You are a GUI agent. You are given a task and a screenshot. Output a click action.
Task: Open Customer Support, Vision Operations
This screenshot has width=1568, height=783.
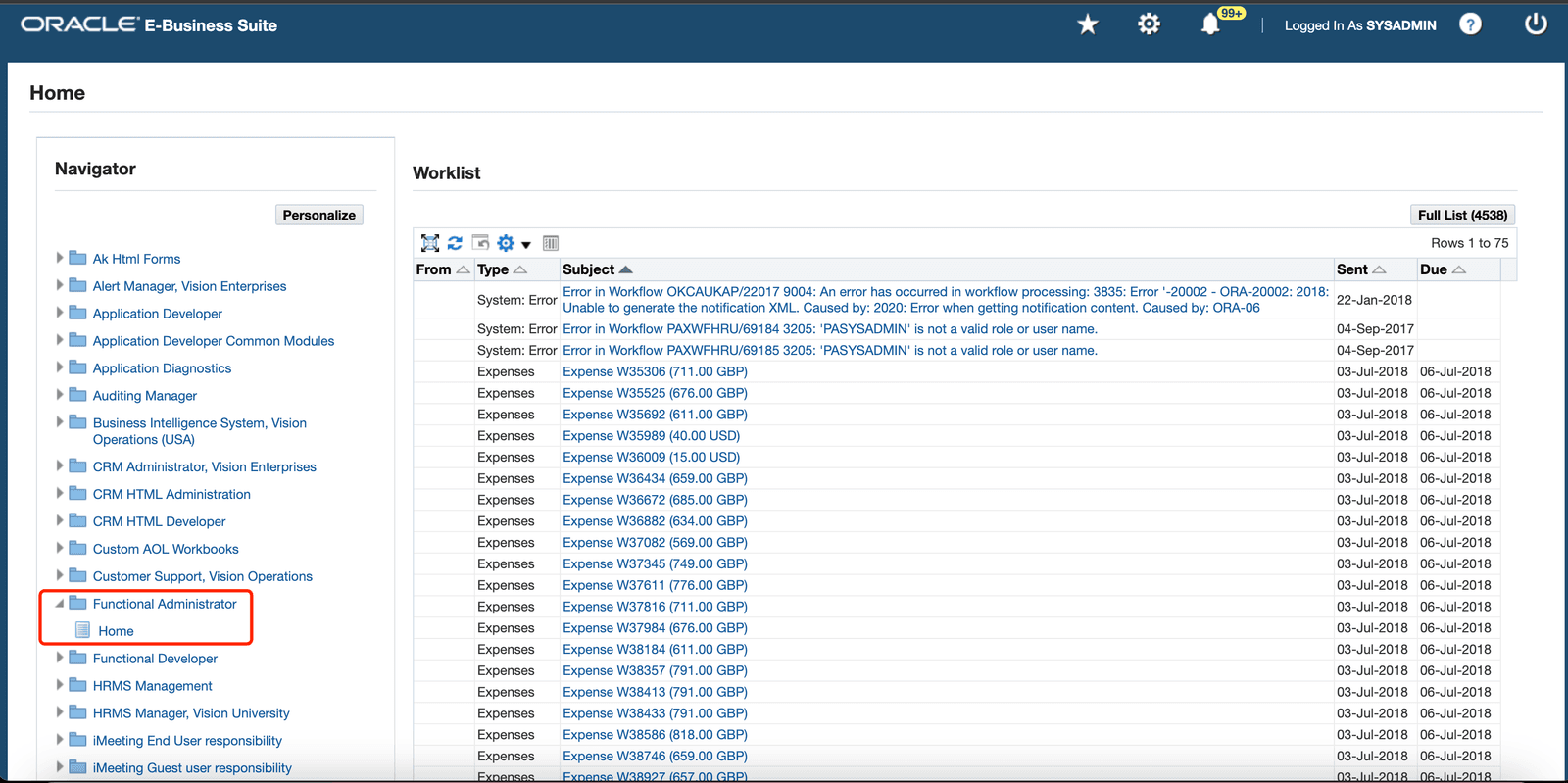pyautogui.click(x=203, y=576)
